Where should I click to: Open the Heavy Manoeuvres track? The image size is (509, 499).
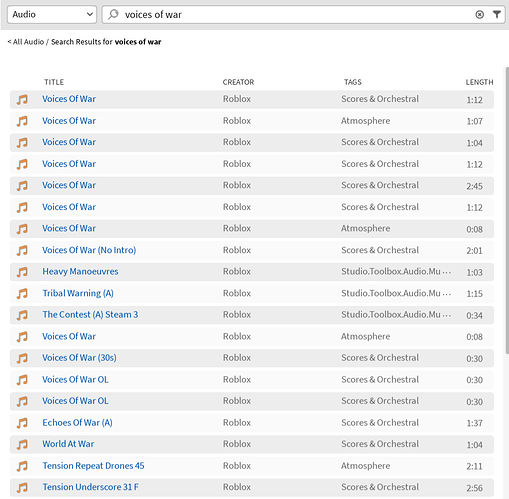tap(80, 272)
